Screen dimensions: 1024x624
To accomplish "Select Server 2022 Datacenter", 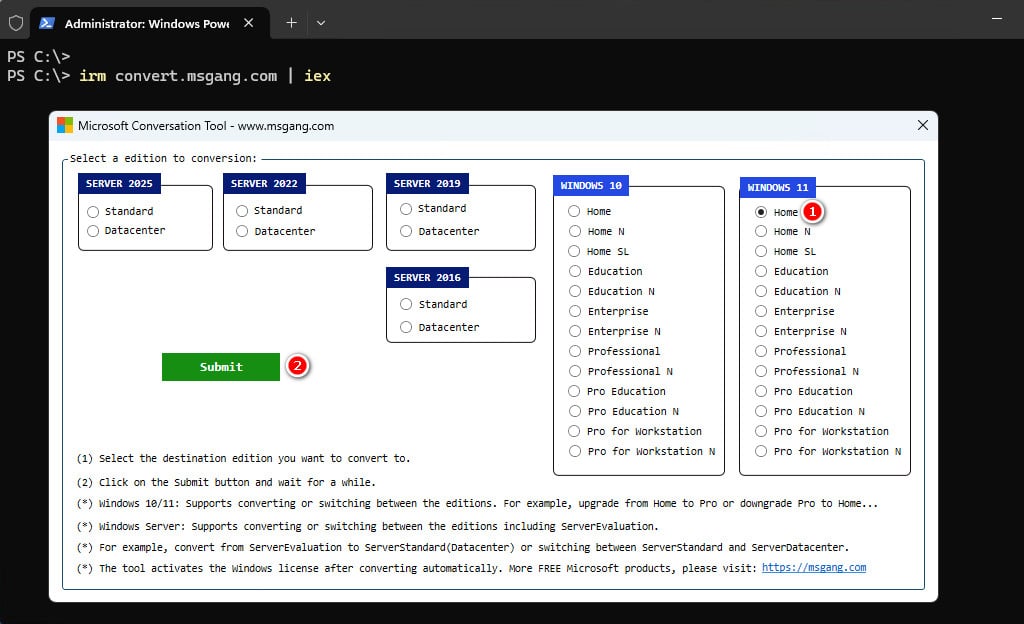I will (276, 231).
